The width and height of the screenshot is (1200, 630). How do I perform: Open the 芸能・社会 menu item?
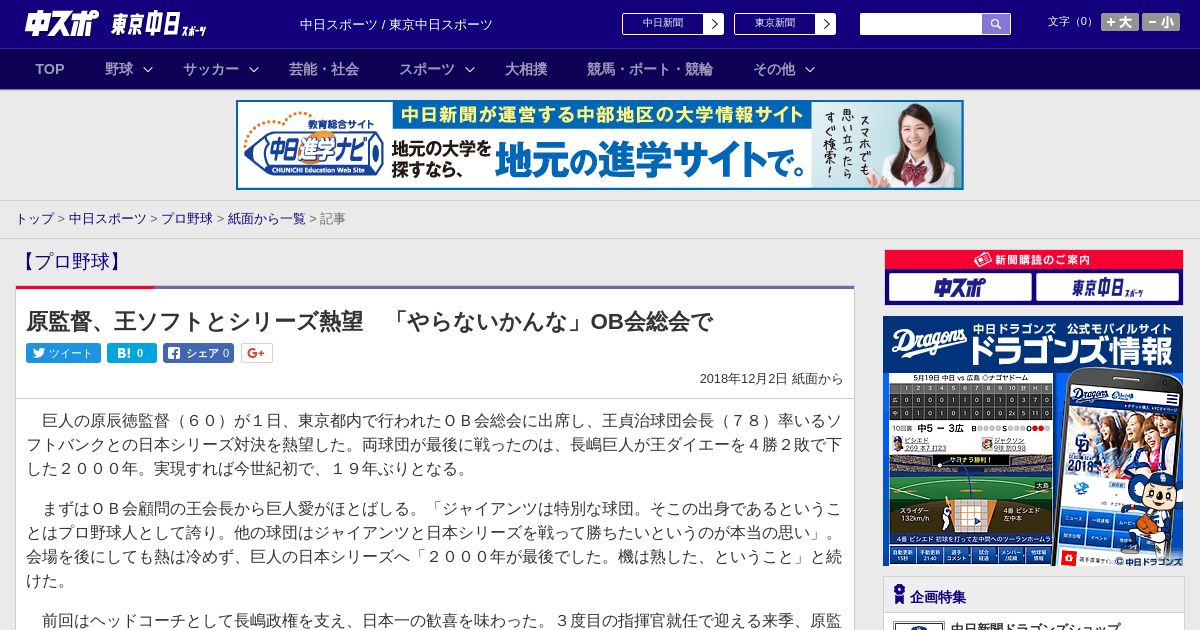[324, 69]
